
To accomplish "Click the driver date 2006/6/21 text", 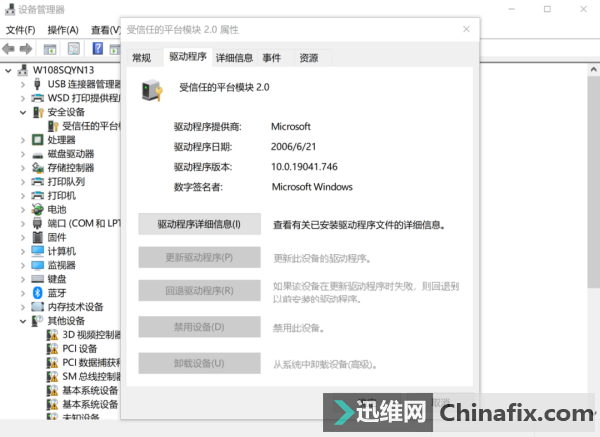I will 293,147.
